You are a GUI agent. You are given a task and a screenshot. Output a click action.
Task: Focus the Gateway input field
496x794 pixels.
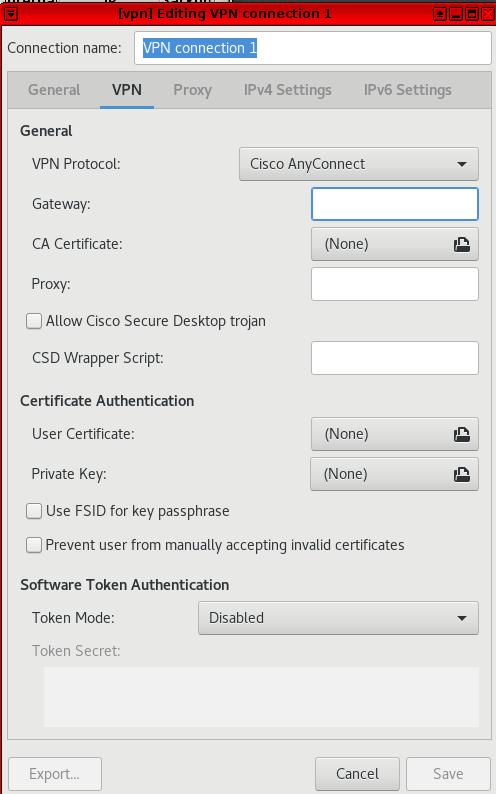tap(395, 204)
